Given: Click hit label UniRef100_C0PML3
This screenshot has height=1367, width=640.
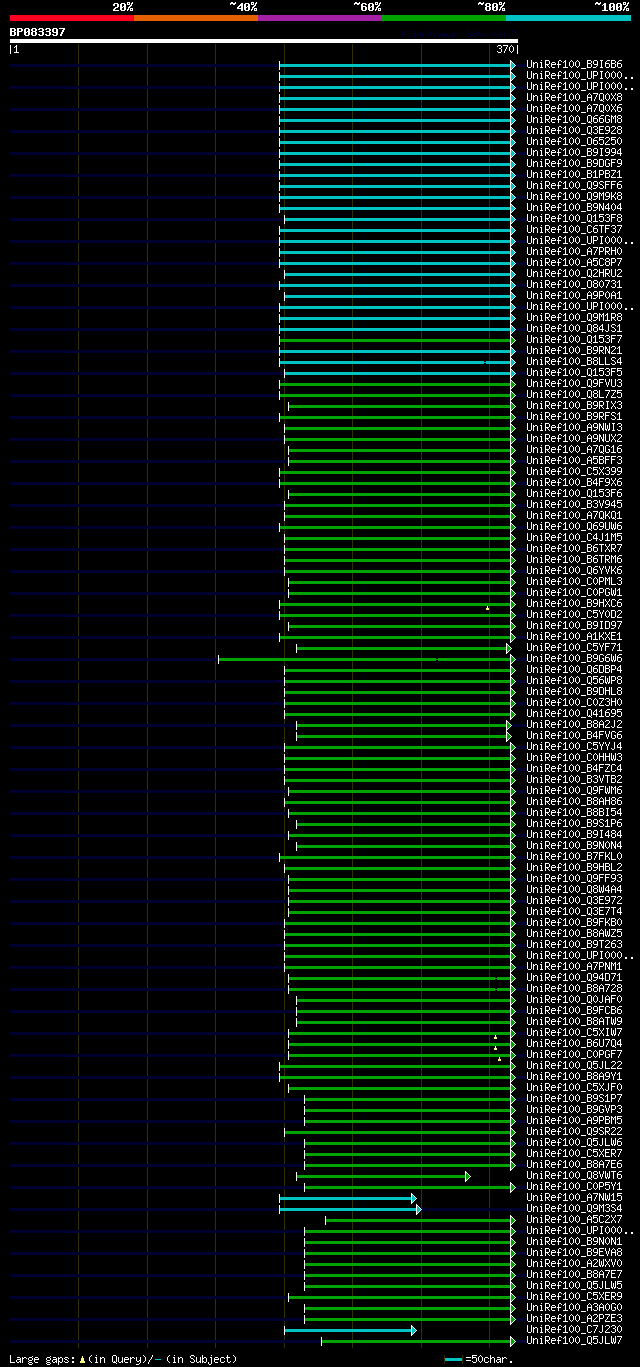Looking at the screenshot, I should (574, 582).
